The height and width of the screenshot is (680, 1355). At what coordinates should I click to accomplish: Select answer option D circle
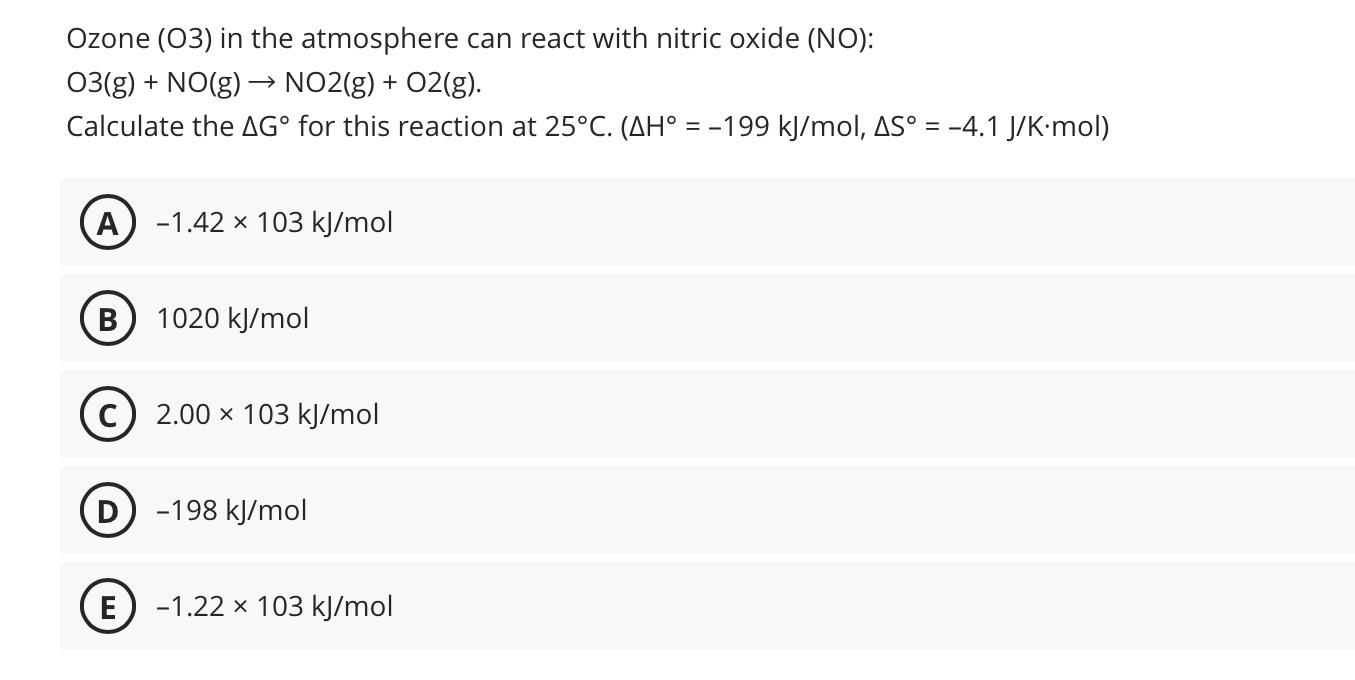click(106, 510)
